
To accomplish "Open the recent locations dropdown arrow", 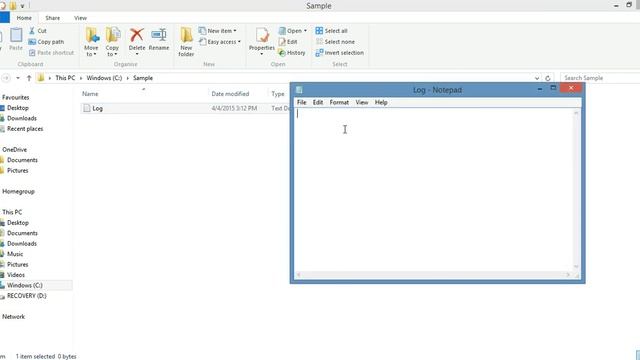I will [x=18, y=78].
